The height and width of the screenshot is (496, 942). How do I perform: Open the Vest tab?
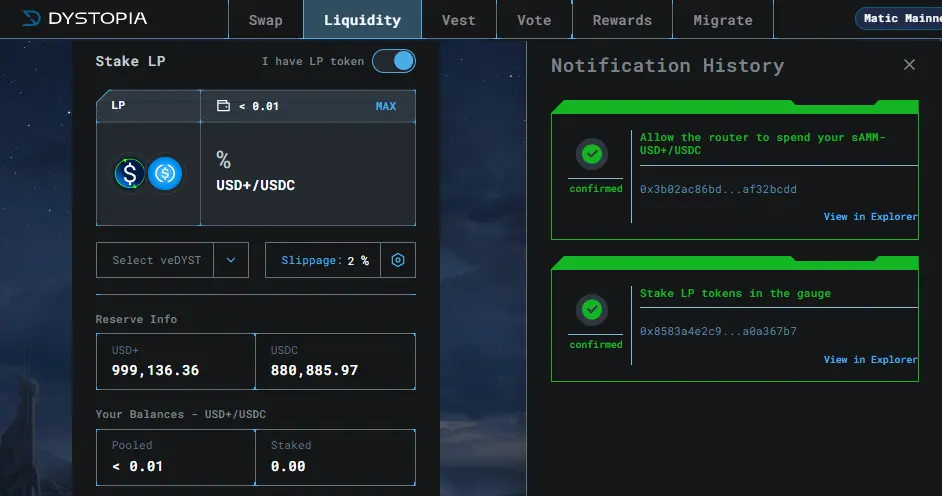point(458,20)
